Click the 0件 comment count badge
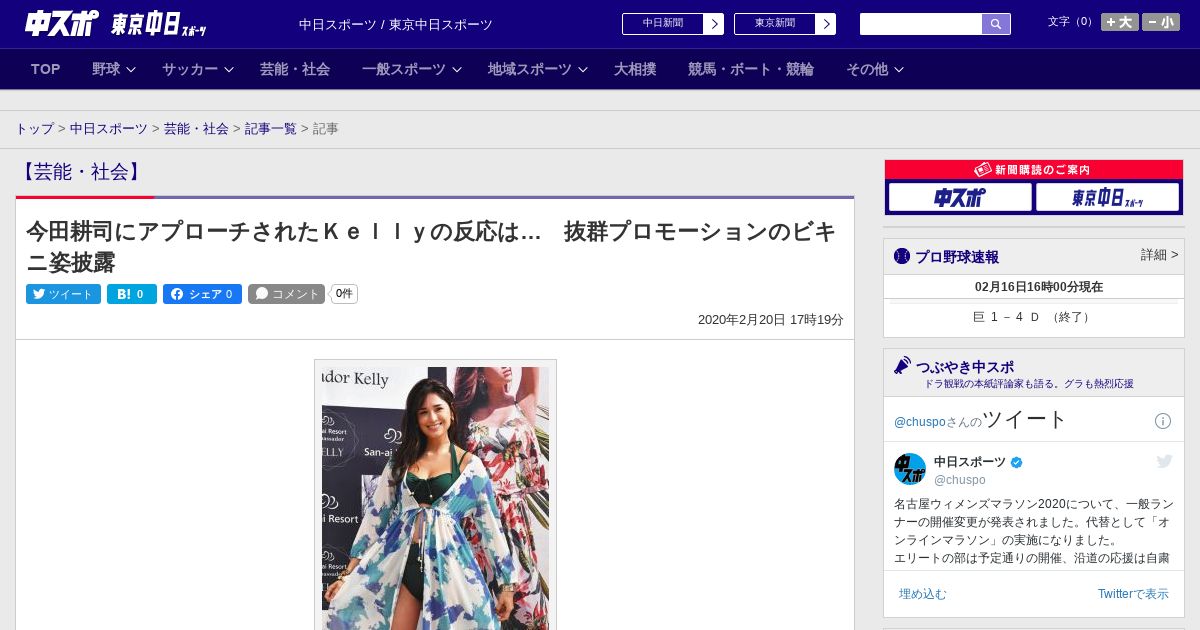Screen dimensions: 1200x630 [344, 294]
